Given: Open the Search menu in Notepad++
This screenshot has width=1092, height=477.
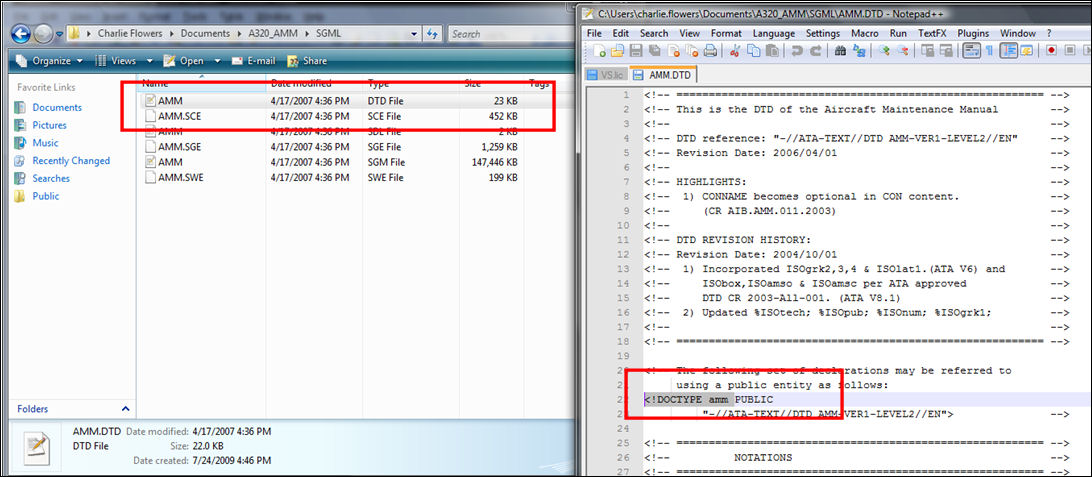Looking at the screenshot, I should pyautogui.click(x=654, y=33).
